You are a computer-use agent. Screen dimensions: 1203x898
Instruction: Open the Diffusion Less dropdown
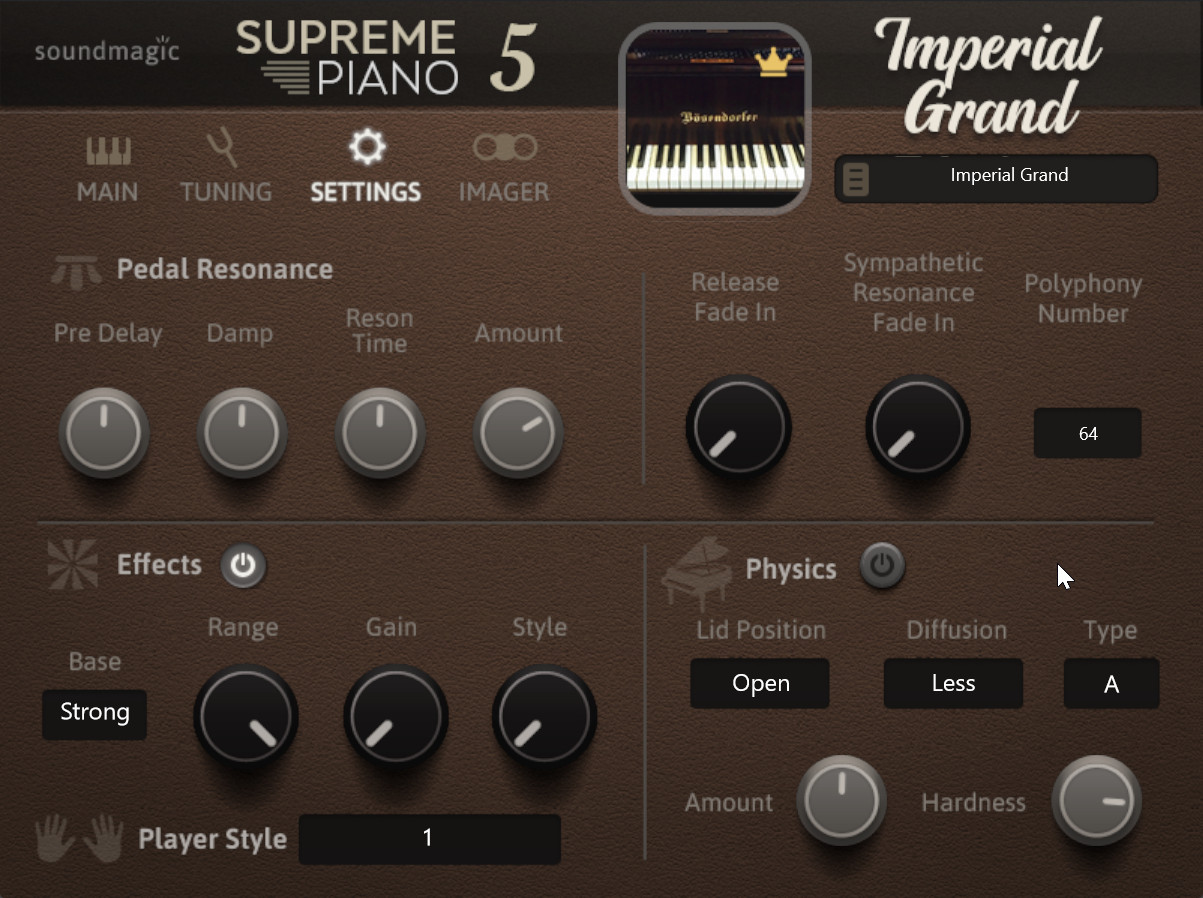tap(953, 683)
